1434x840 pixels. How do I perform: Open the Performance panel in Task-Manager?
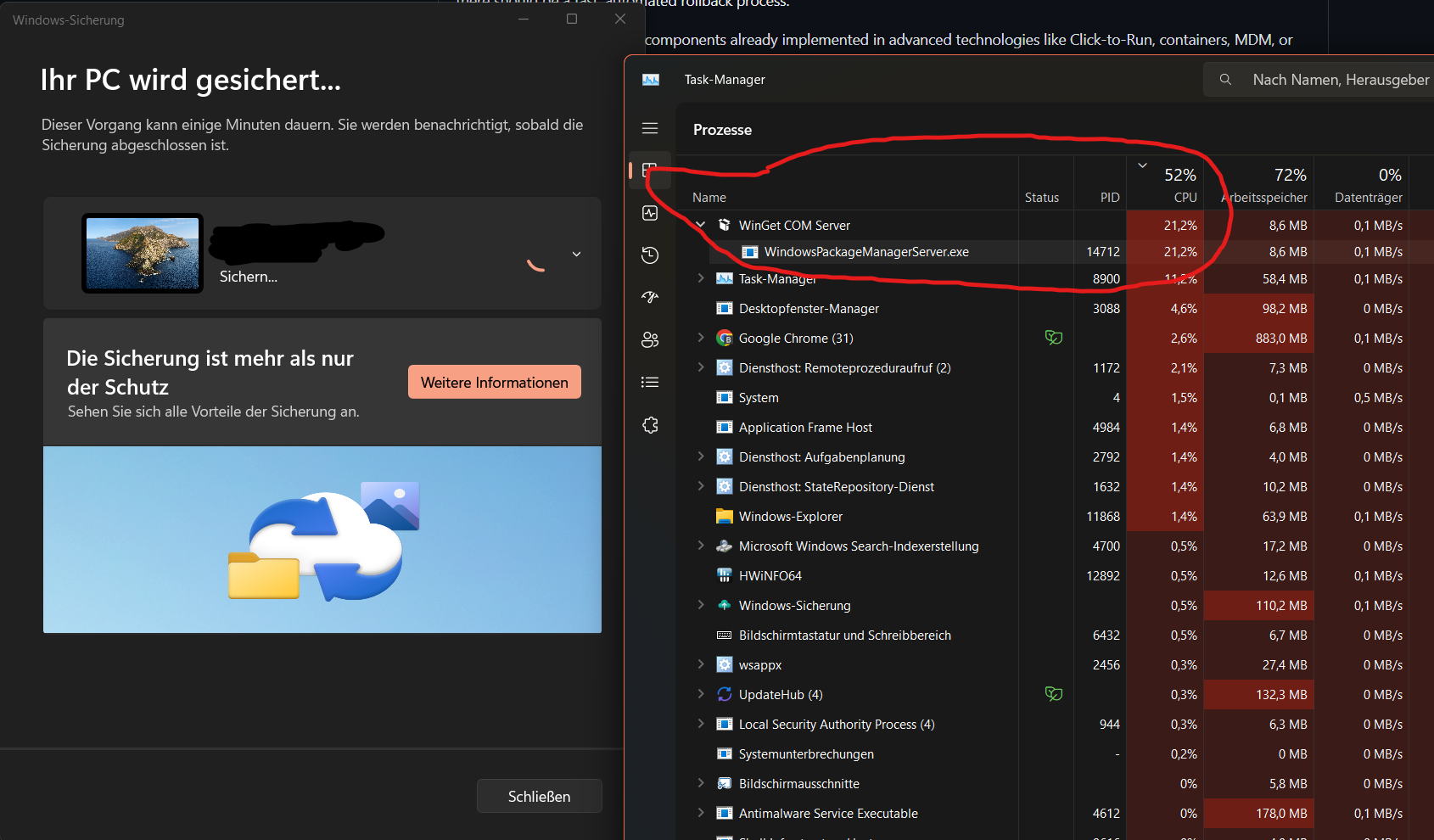[x=650, y=213]
